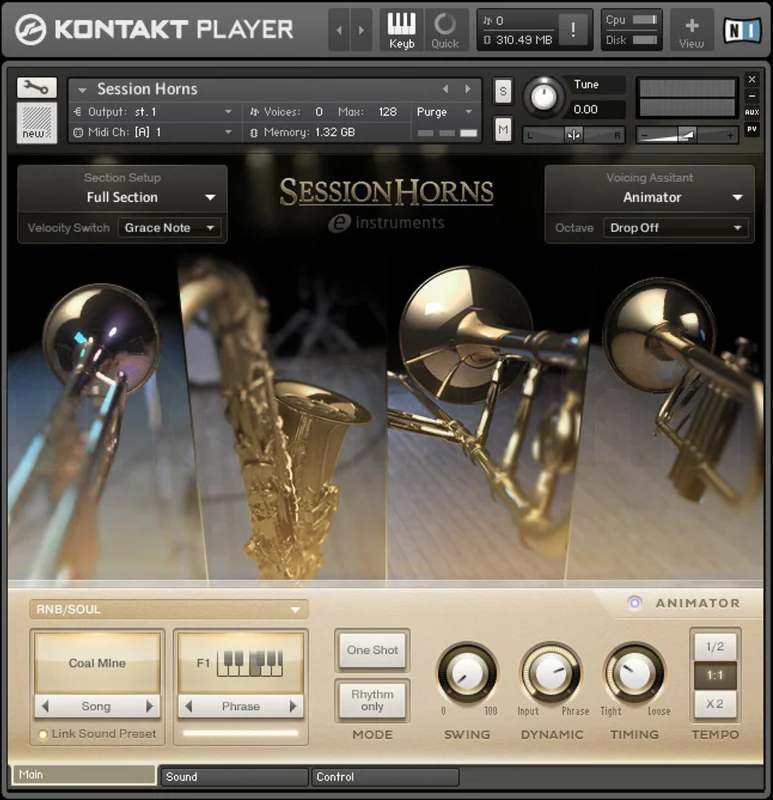Enable Link Sound Preset

(43, 734)
